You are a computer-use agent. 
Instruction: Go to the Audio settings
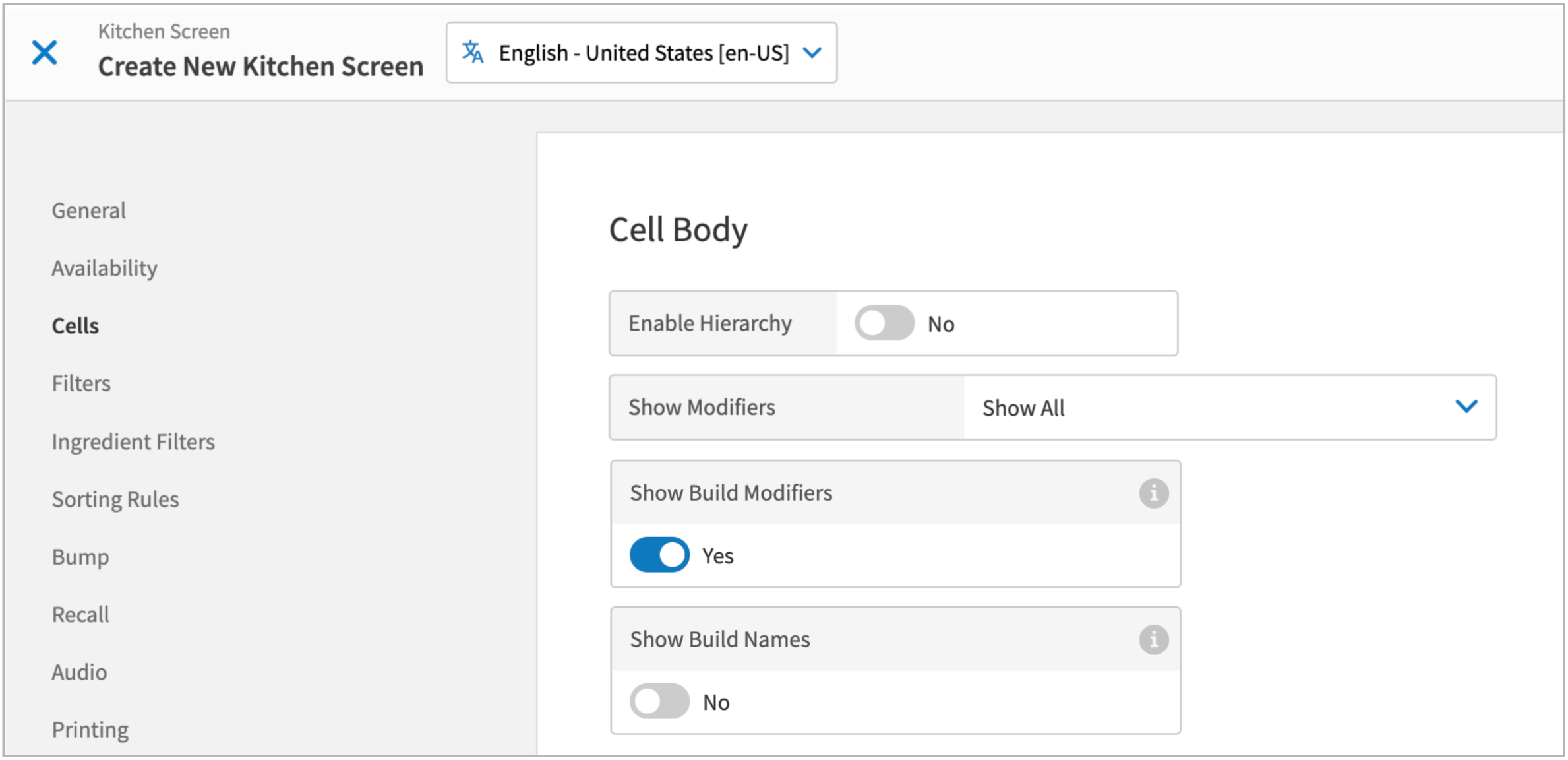tap(78, 672)
